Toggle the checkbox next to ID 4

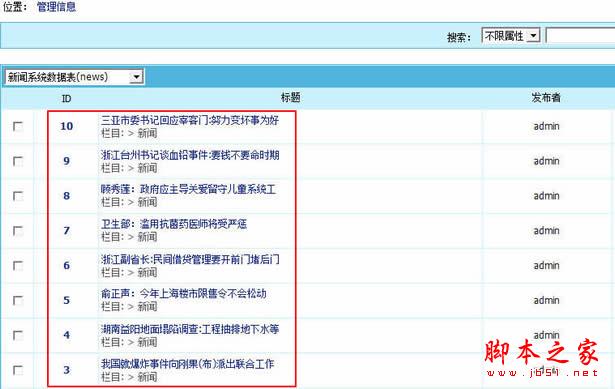pos(18,336)
